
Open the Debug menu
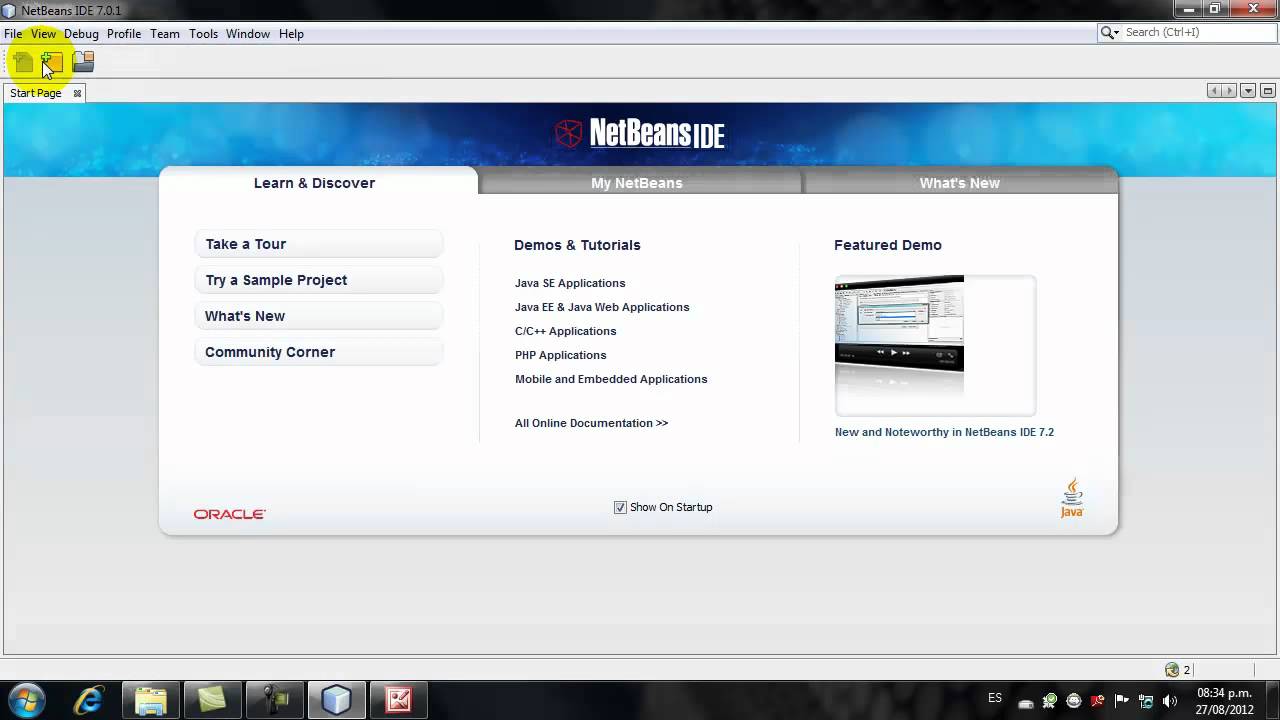point(81,33)
